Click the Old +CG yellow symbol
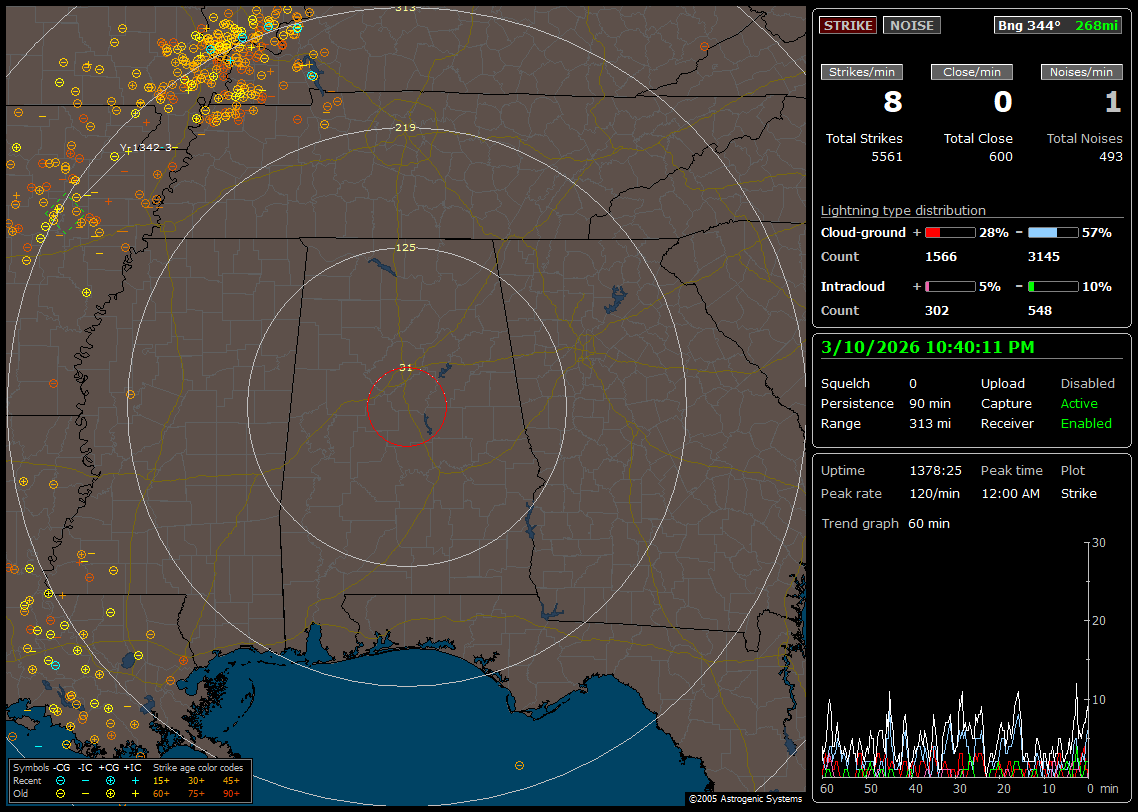The width and height of the screenshot is (1138, 812). point(110,793)
